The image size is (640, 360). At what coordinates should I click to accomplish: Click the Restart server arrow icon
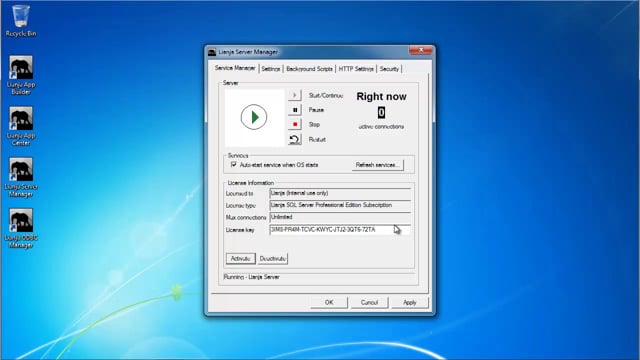pos(295,139)
